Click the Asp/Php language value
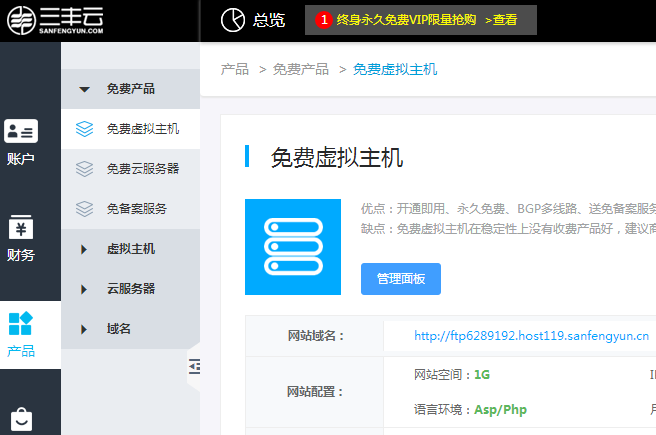This screenshot has width=656, height=435. click(500, 409)
